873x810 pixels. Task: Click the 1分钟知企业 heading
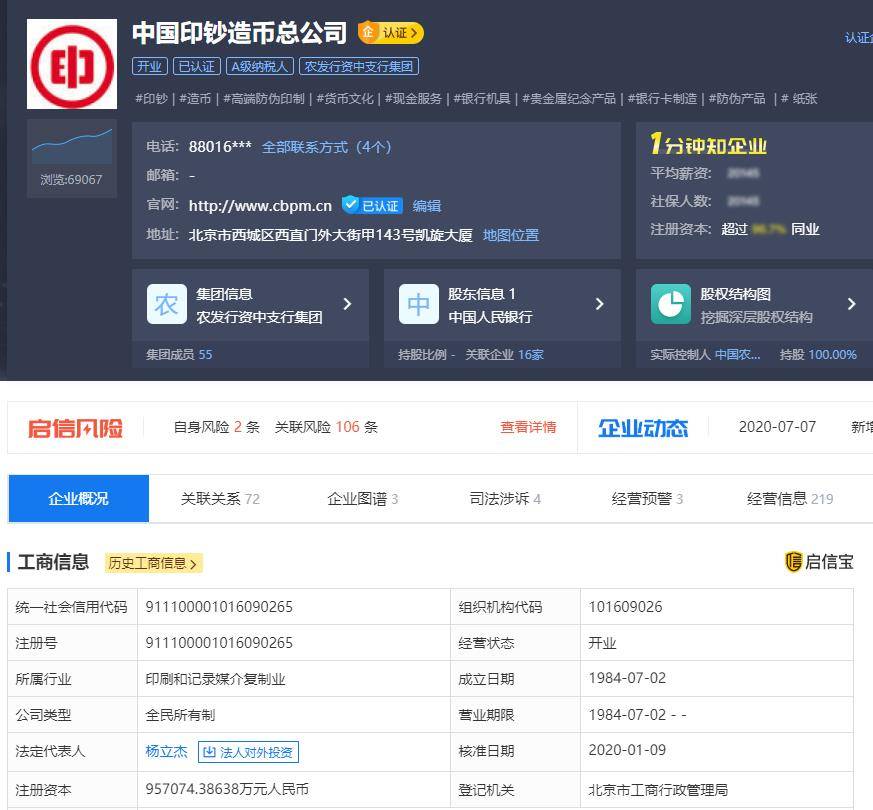[708, 144]
